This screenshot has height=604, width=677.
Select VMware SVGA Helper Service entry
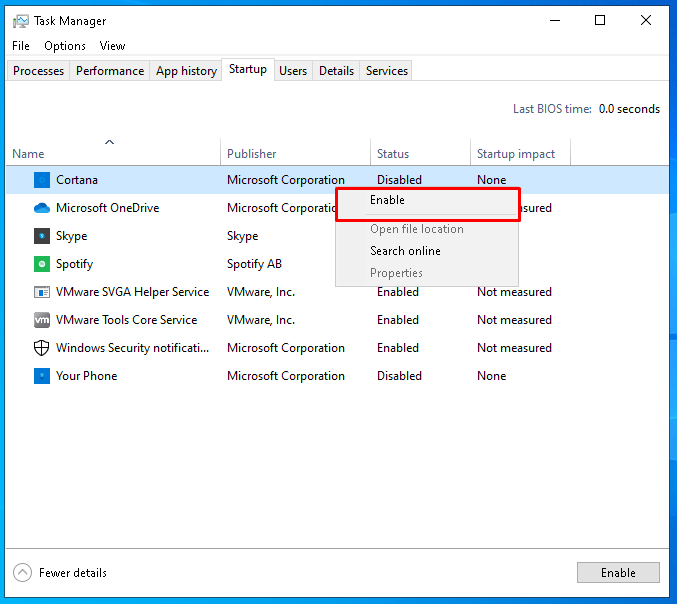[133, 292]
